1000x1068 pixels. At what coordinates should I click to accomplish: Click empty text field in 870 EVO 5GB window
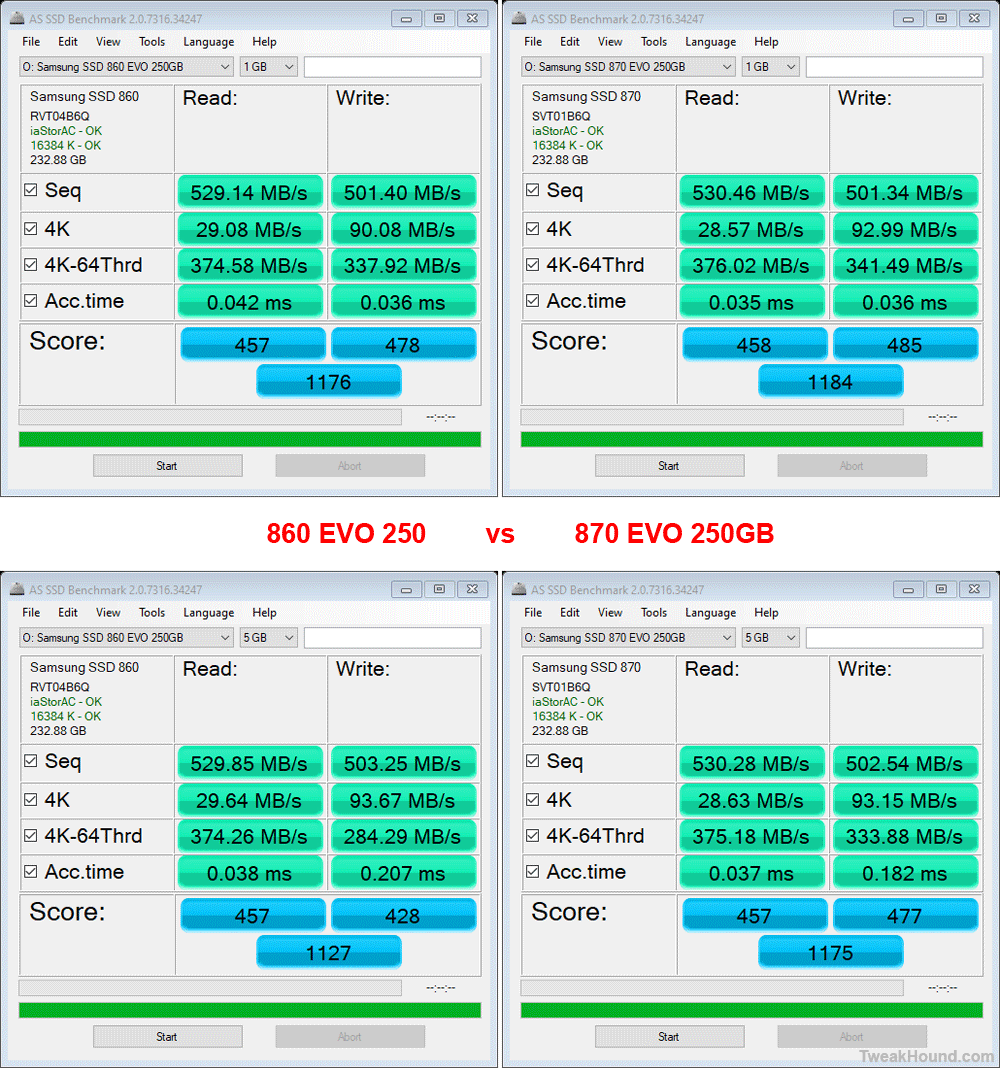[894, 638]
